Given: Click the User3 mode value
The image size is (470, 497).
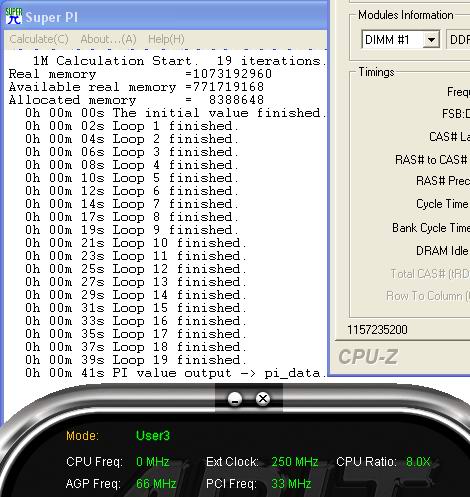Looking at the screenshot, I should click(153, 436).
